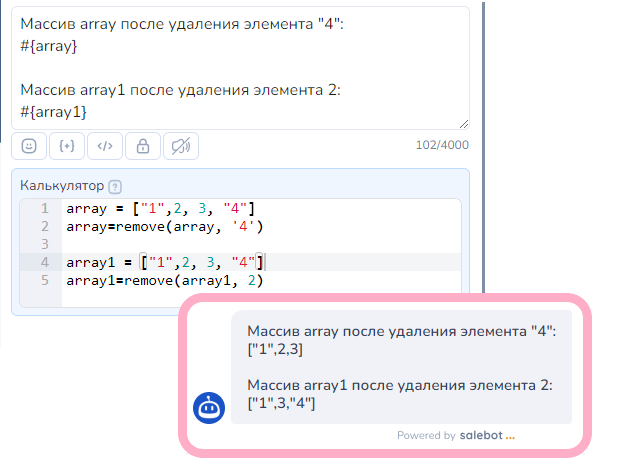Viewport: 617px width, 468px height.
Task: Click code line 2 with remove(array, '4')
Action: (x=164, y=226)
